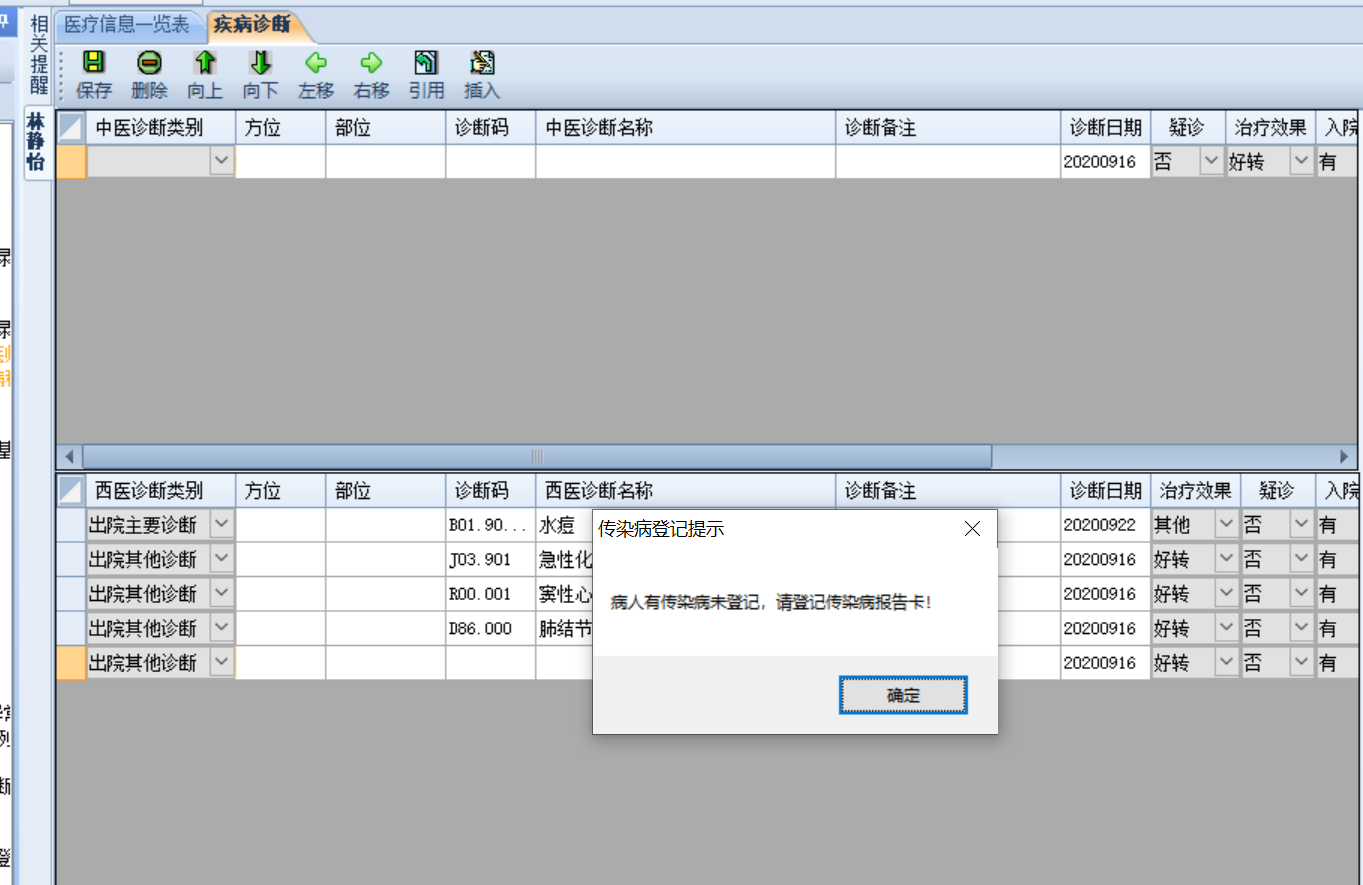Click the 中医诊断名称 column header
The height and width of the screenshot is (885, 1363).
point(686,127)
